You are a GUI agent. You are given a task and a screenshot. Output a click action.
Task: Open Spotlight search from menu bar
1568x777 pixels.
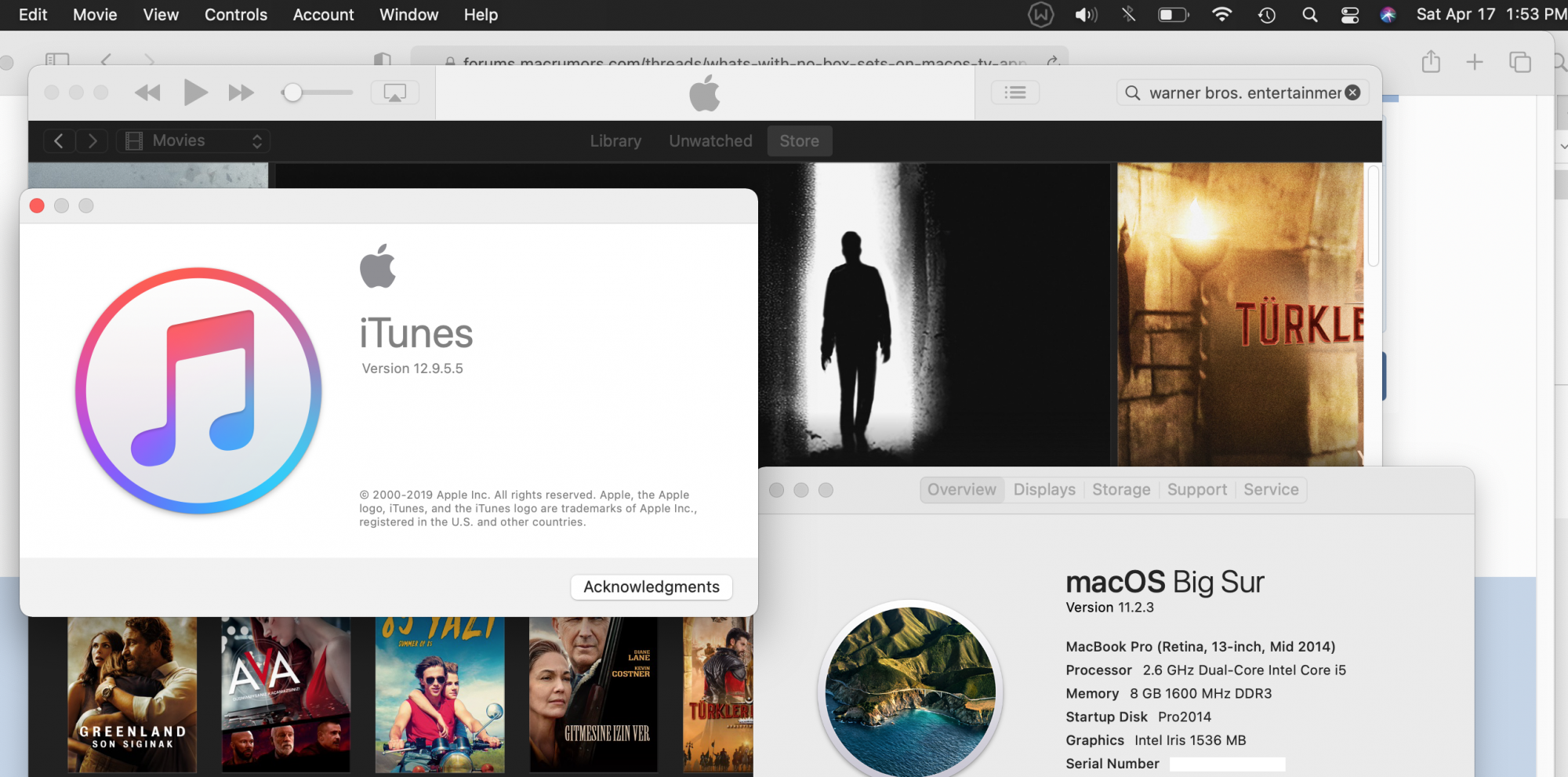pos(1309,15)
